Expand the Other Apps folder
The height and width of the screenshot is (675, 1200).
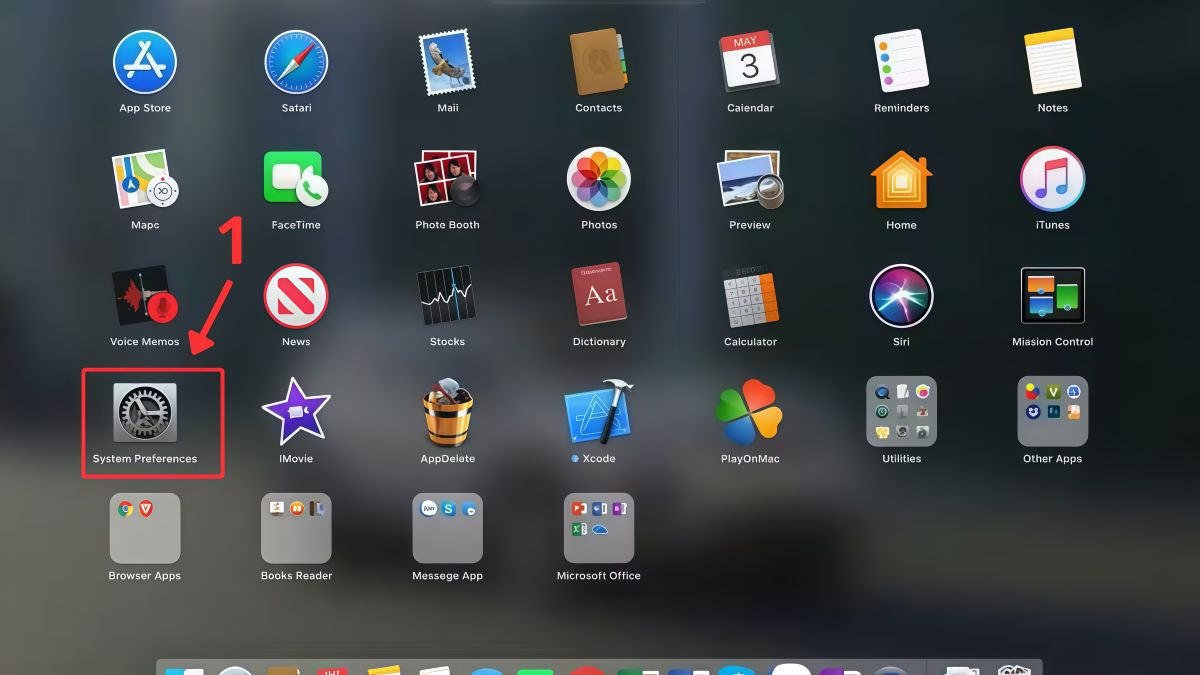[x=1052, y=412]
